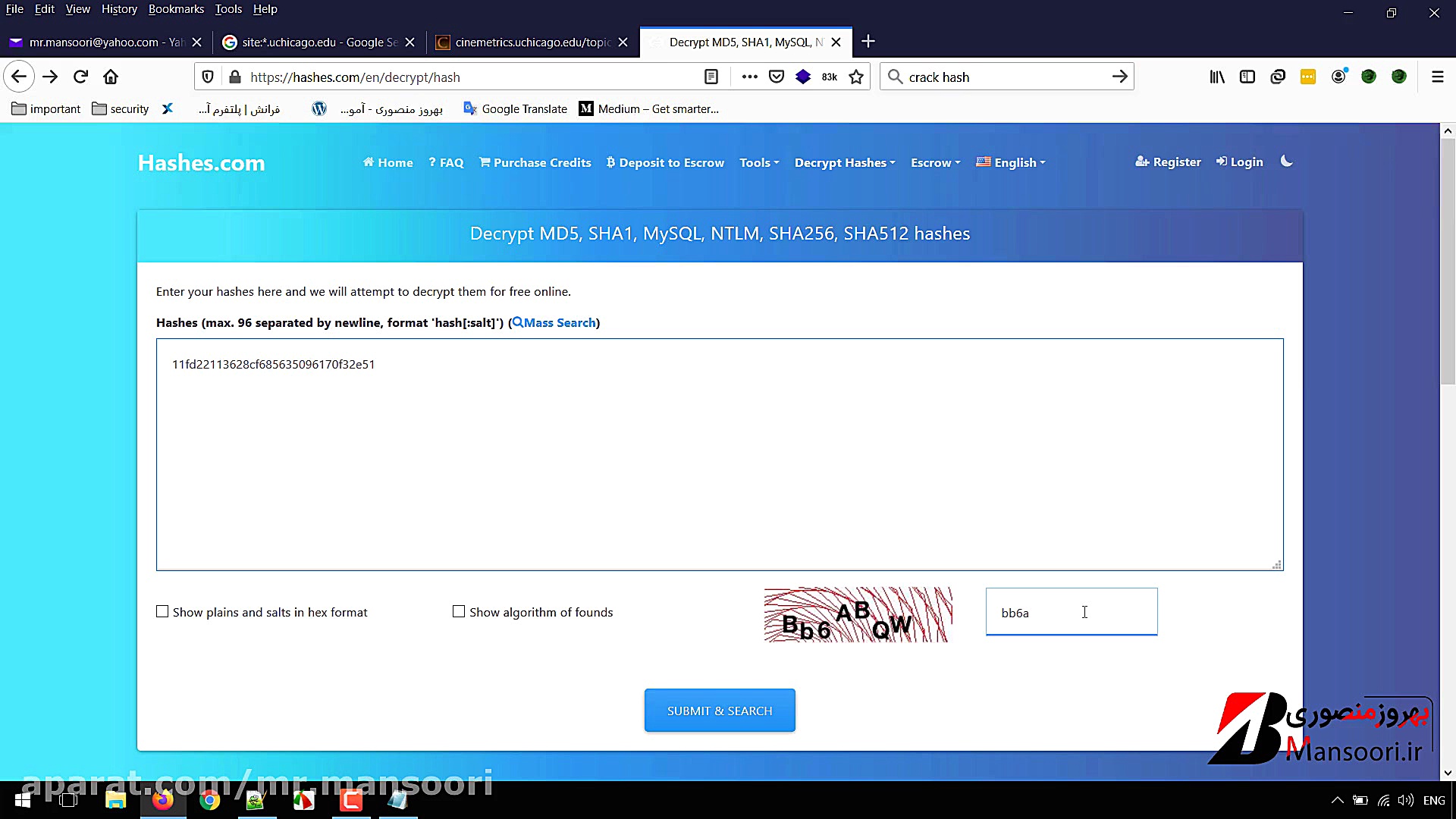1456x819 pixels.
Task: Open the Firefox library icon
Action: 1217,76
